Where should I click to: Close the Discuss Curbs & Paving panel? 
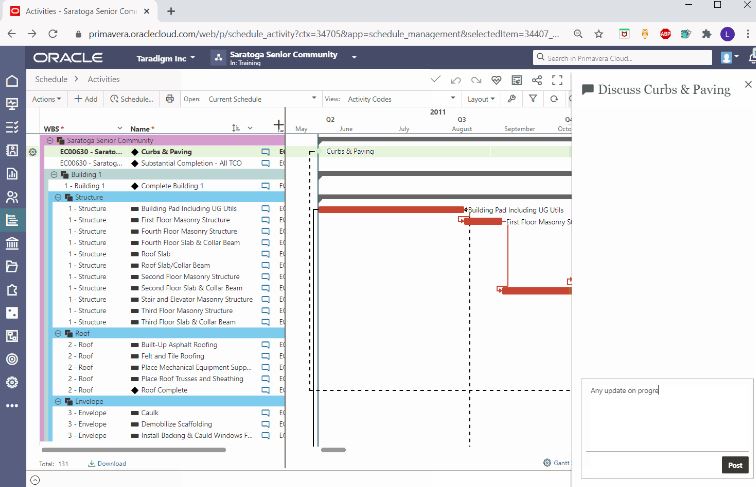tap(748, 84)
